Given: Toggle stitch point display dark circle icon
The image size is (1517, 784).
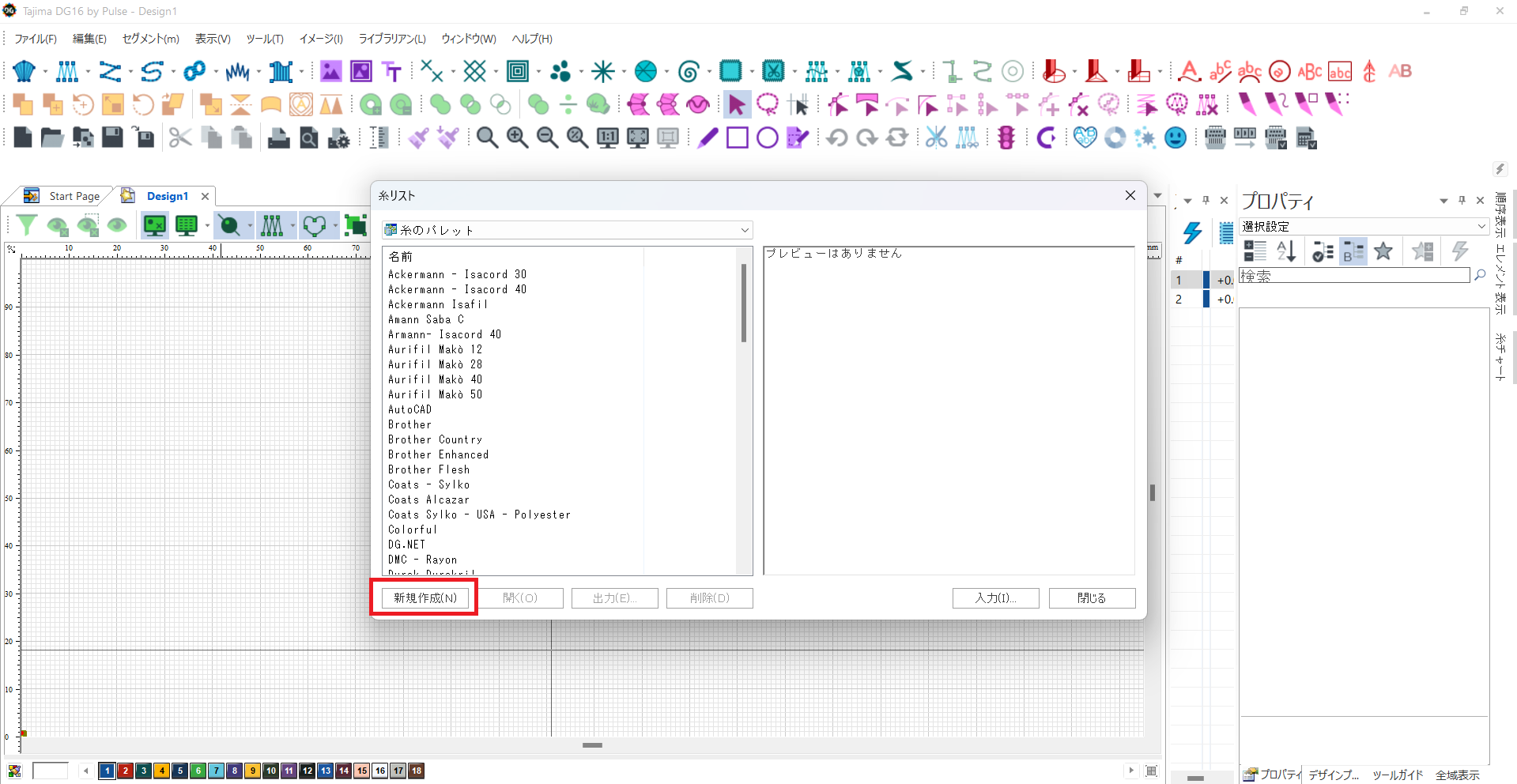Looking at the screenshot, I should [x=229, y=226].
